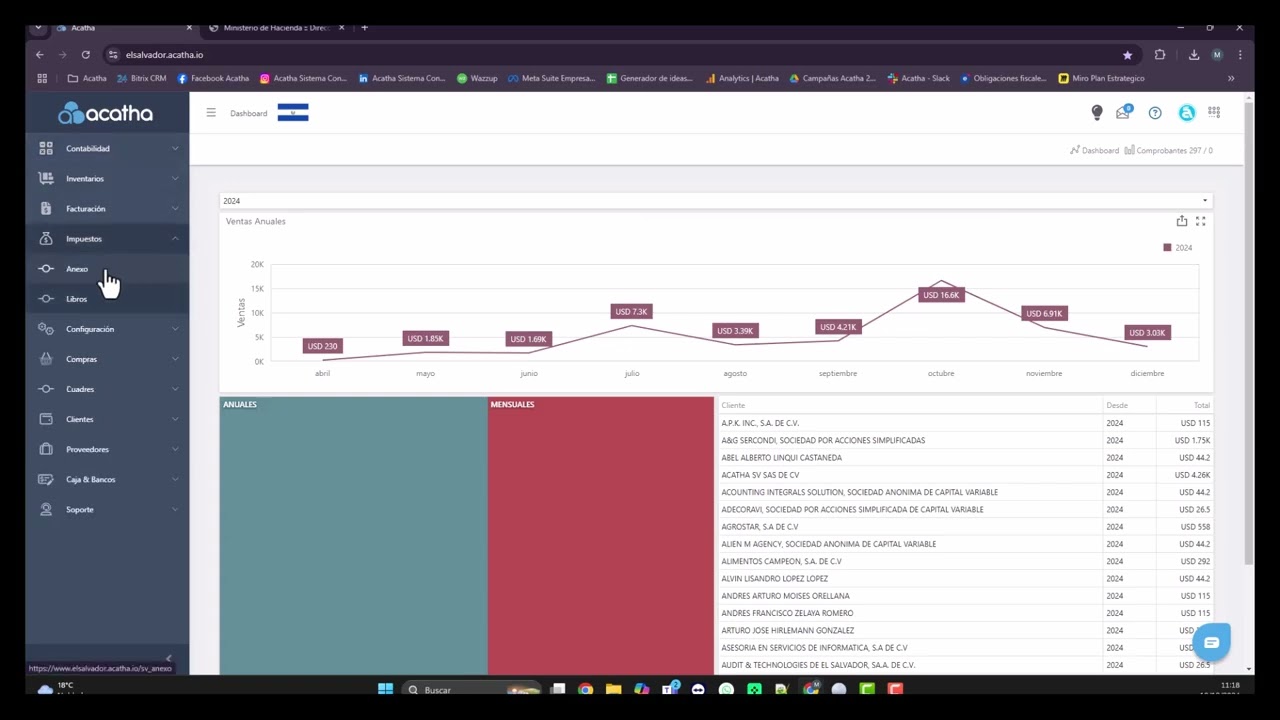Click the chart export icon
Viewport: 1280px width, 720px height.
coord(1182,221)
